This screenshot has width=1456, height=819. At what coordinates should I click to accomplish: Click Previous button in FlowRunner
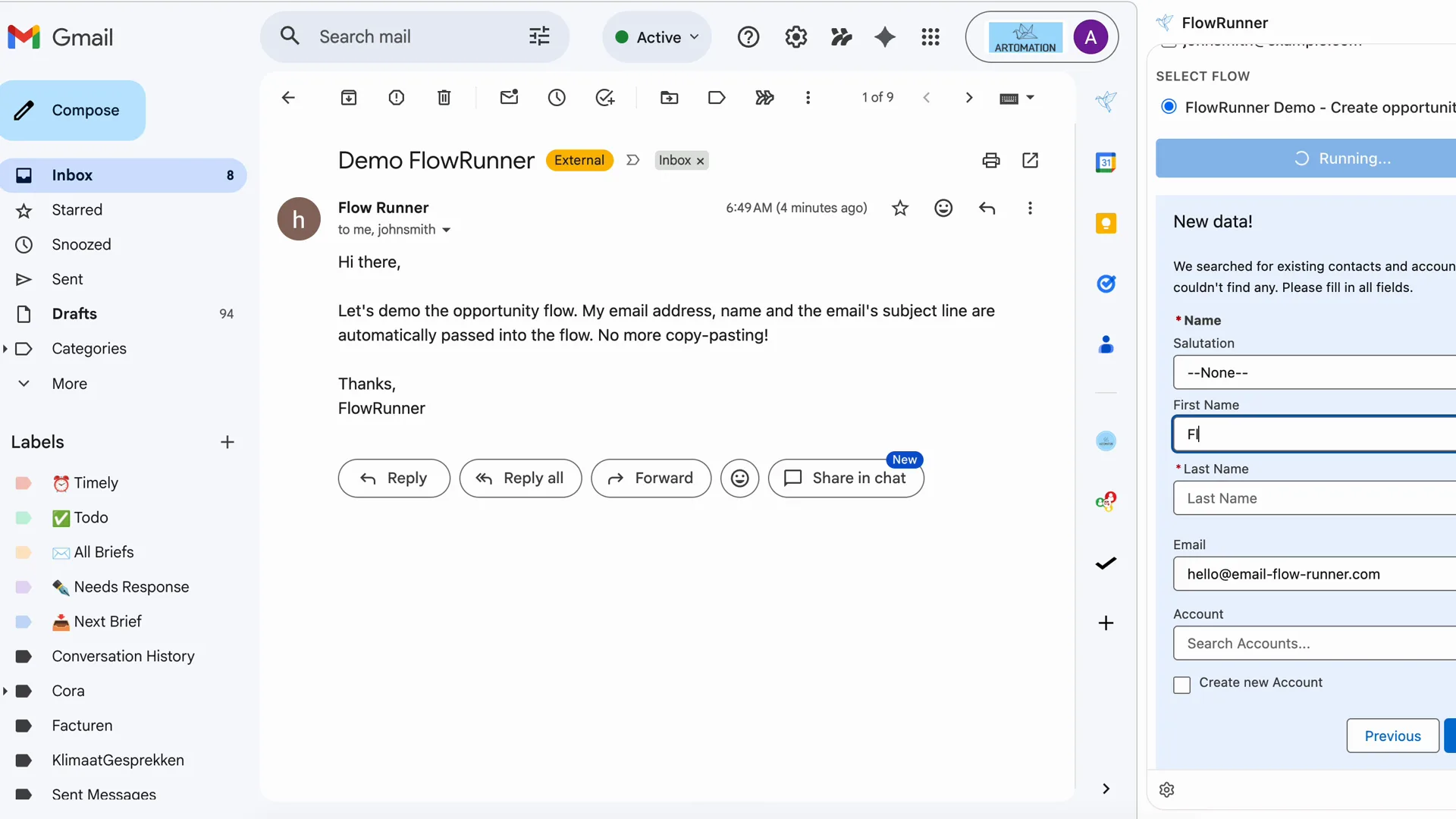click(1392, 736)
